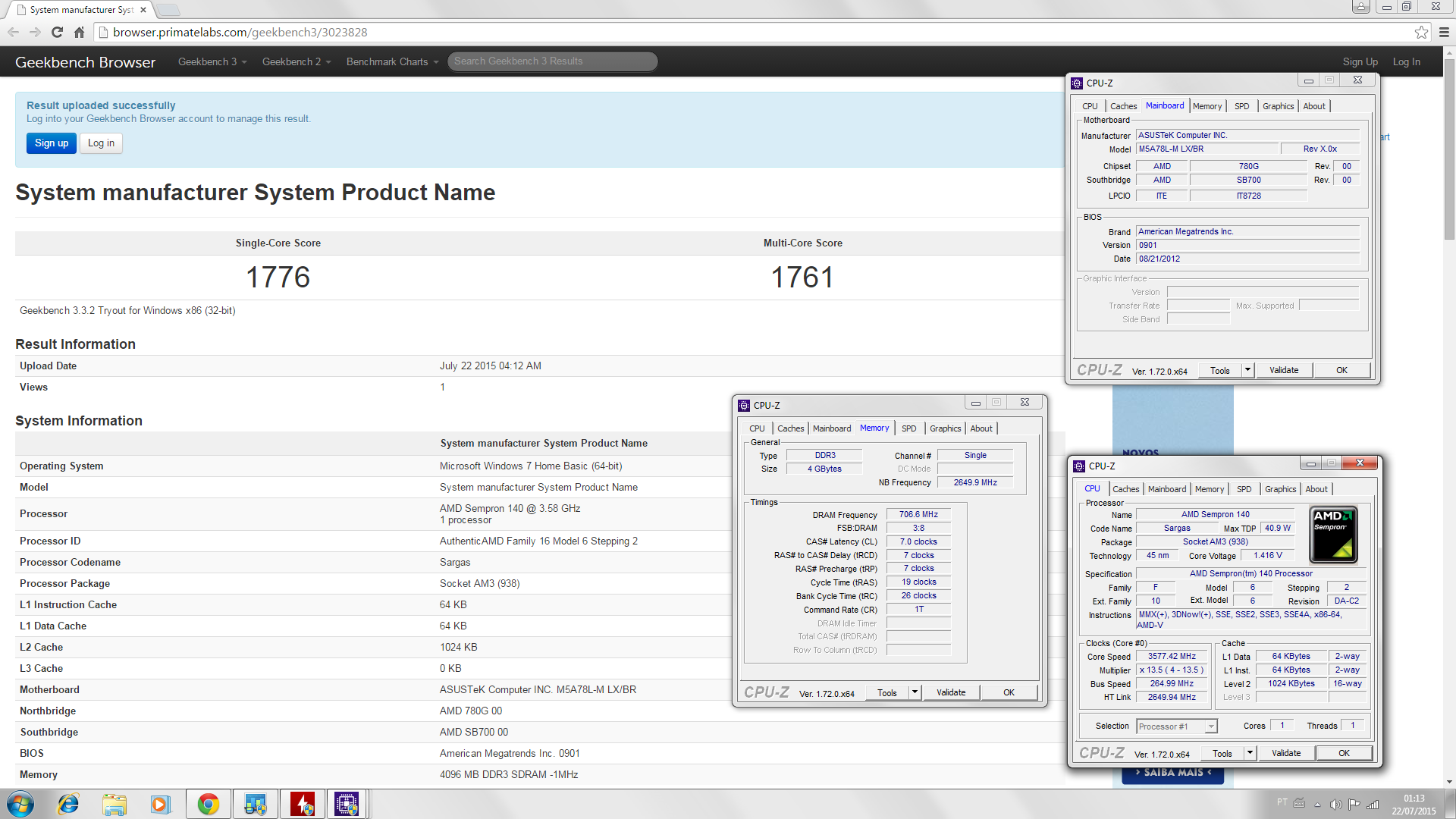Click the page vertical scrollbar thumb
This screenshot has width=1456, height=819.
[x=1449, y=148]
